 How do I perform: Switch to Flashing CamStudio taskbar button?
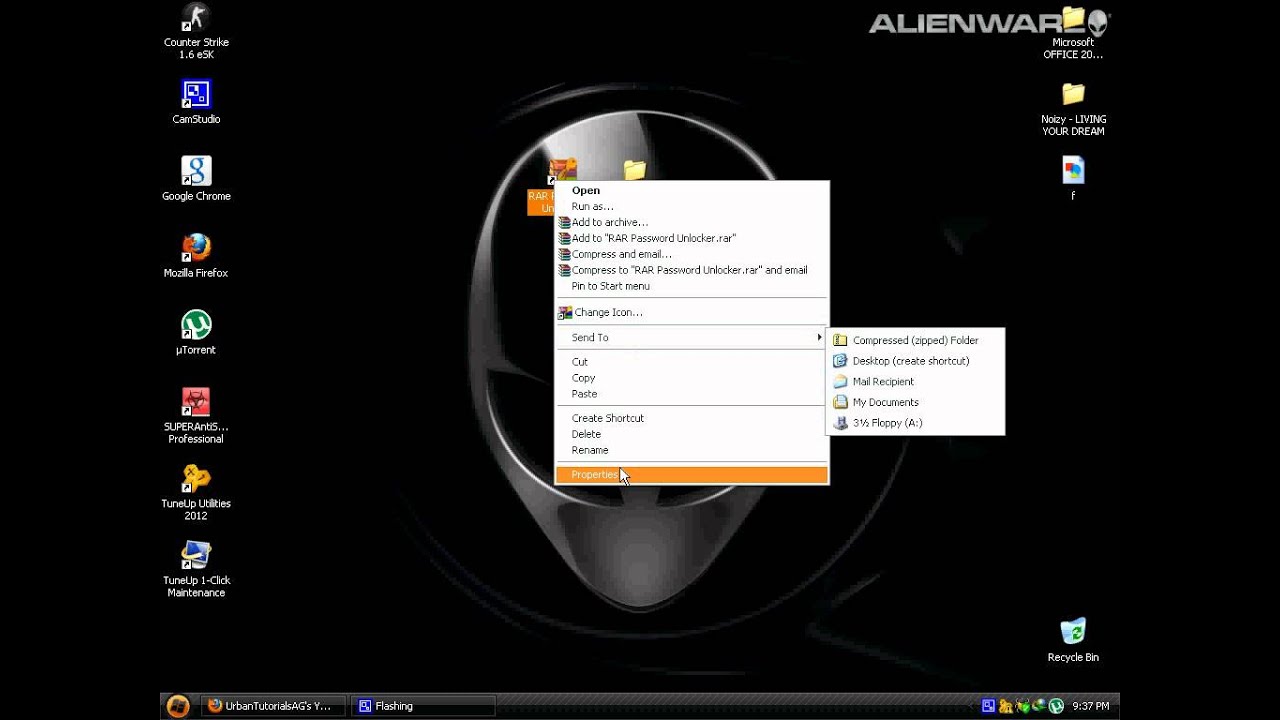pyautogui.click(x=423, y=706)
